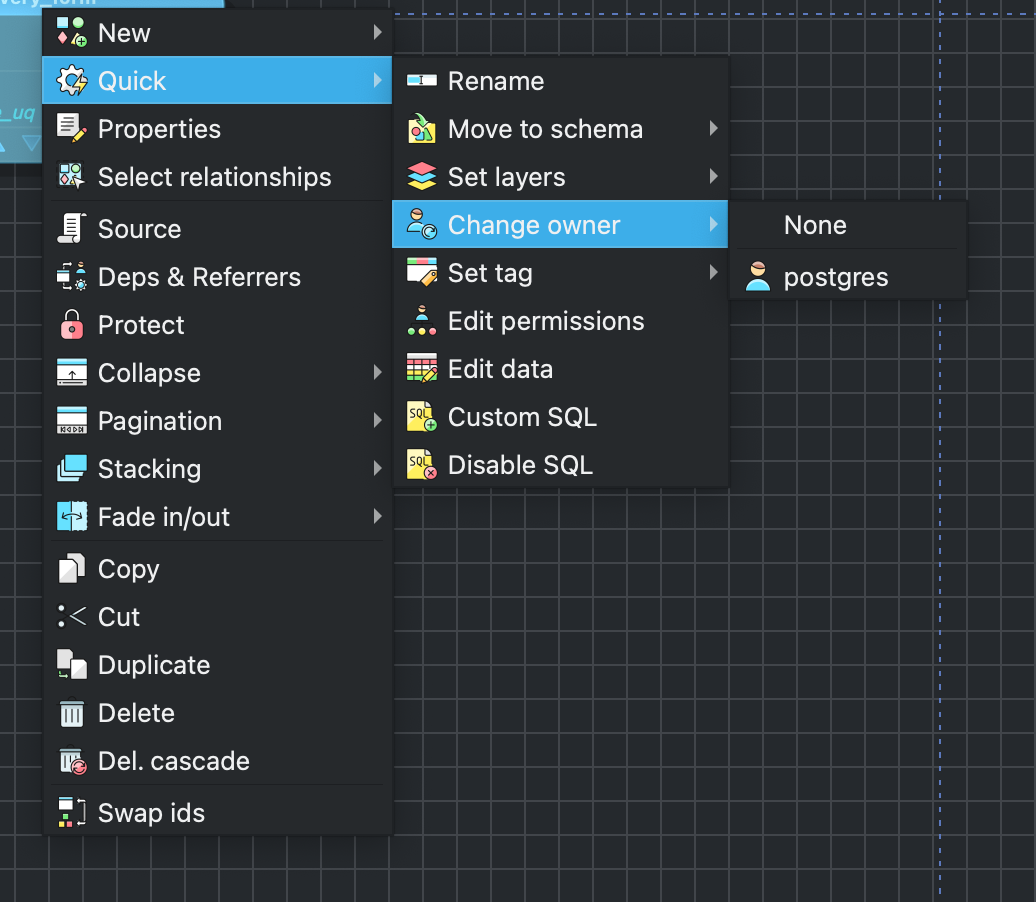Set owner to None
Viewport: 1036px width, 902px height.
(815, 225)
